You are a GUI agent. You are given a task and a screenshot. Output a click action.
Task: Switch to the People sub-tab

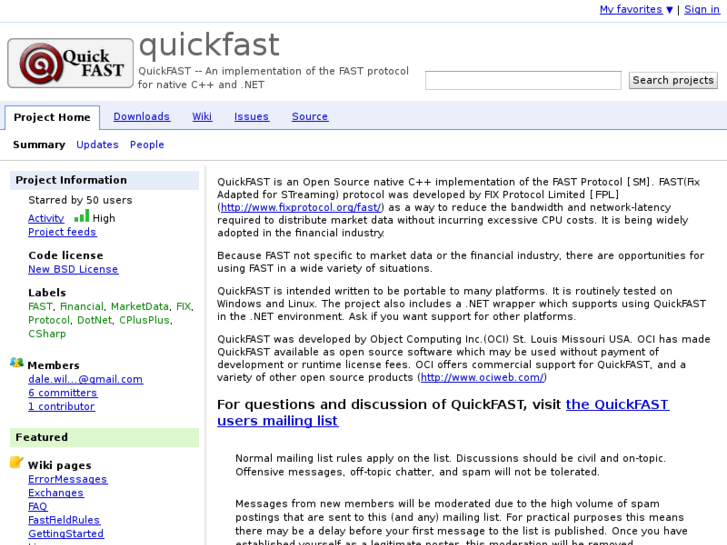click(147, 145)
